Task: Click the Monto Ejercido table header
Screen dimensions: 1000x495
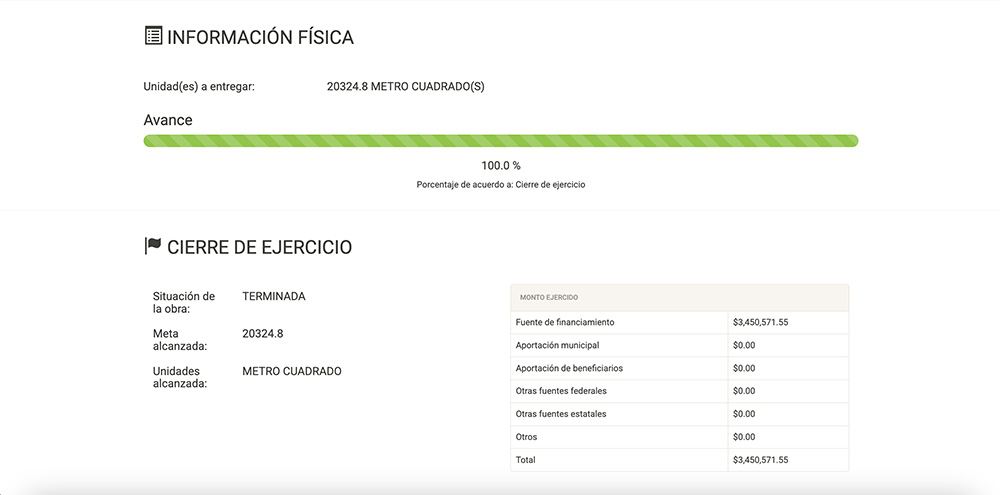Action: coord(549,297)
